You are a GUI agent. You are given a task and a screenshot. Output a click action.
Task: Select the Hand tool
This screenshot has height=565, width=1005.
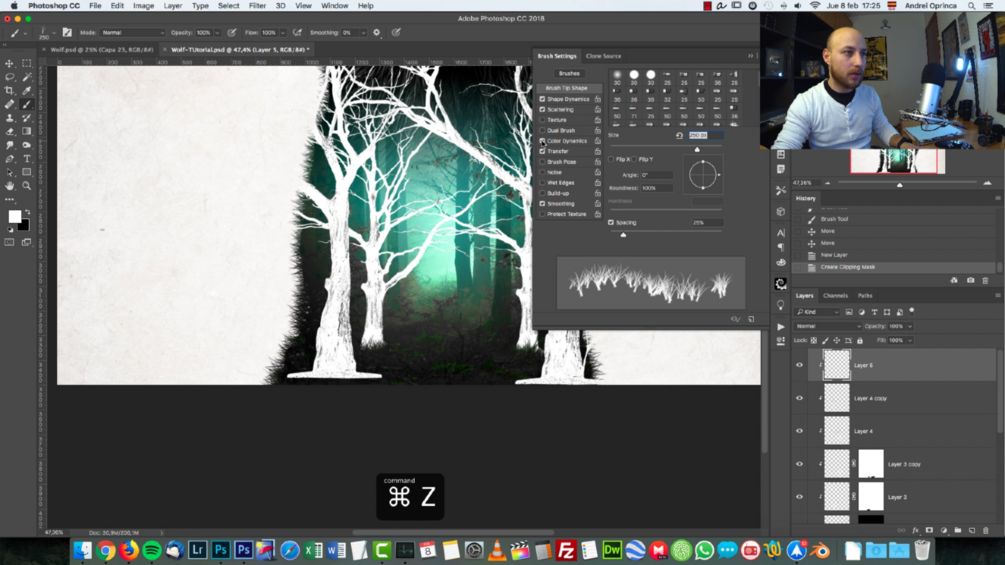coord(10,186)
